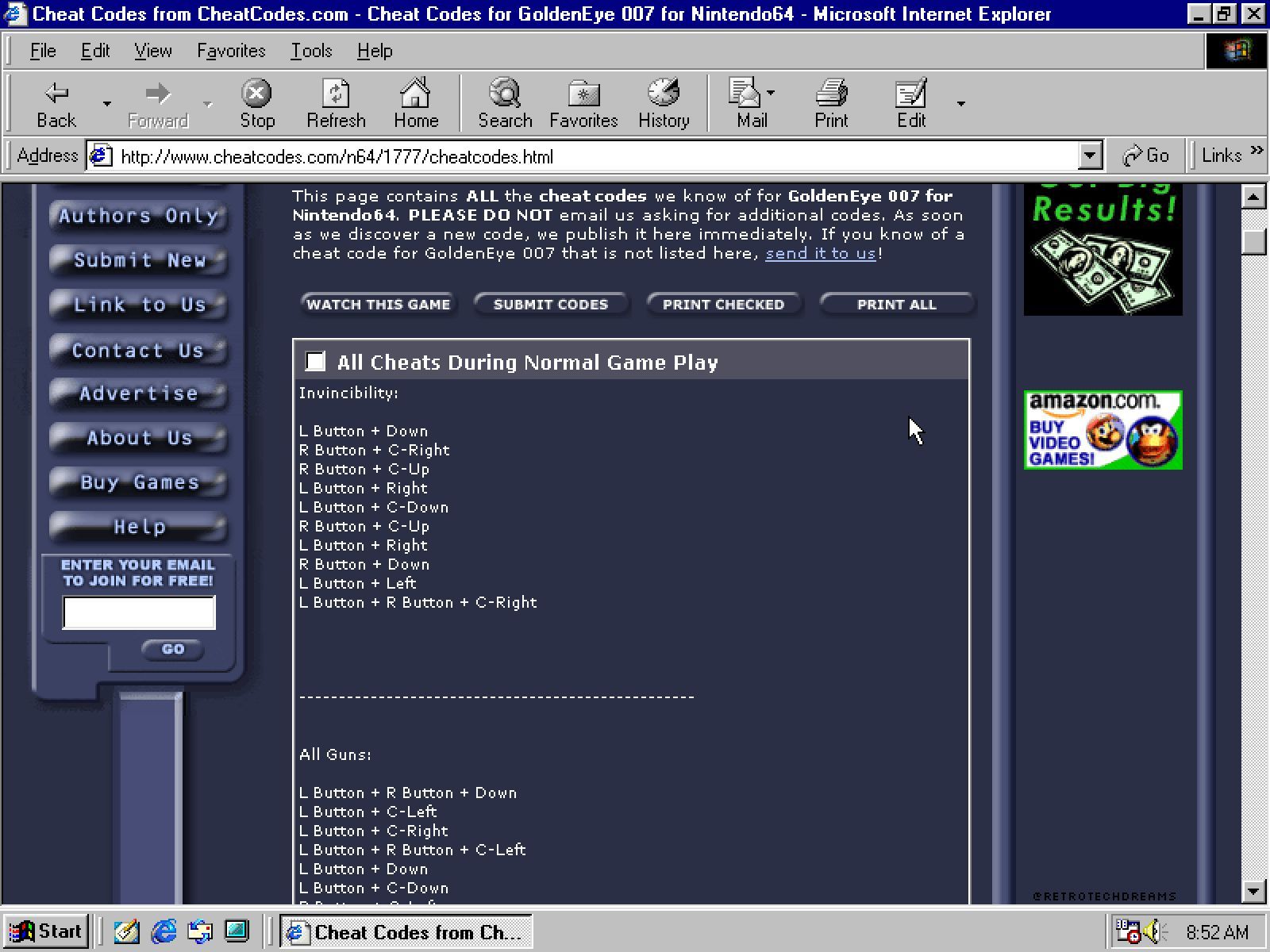Click the email signup text field
1270x952 pixels.
point(139,612)
